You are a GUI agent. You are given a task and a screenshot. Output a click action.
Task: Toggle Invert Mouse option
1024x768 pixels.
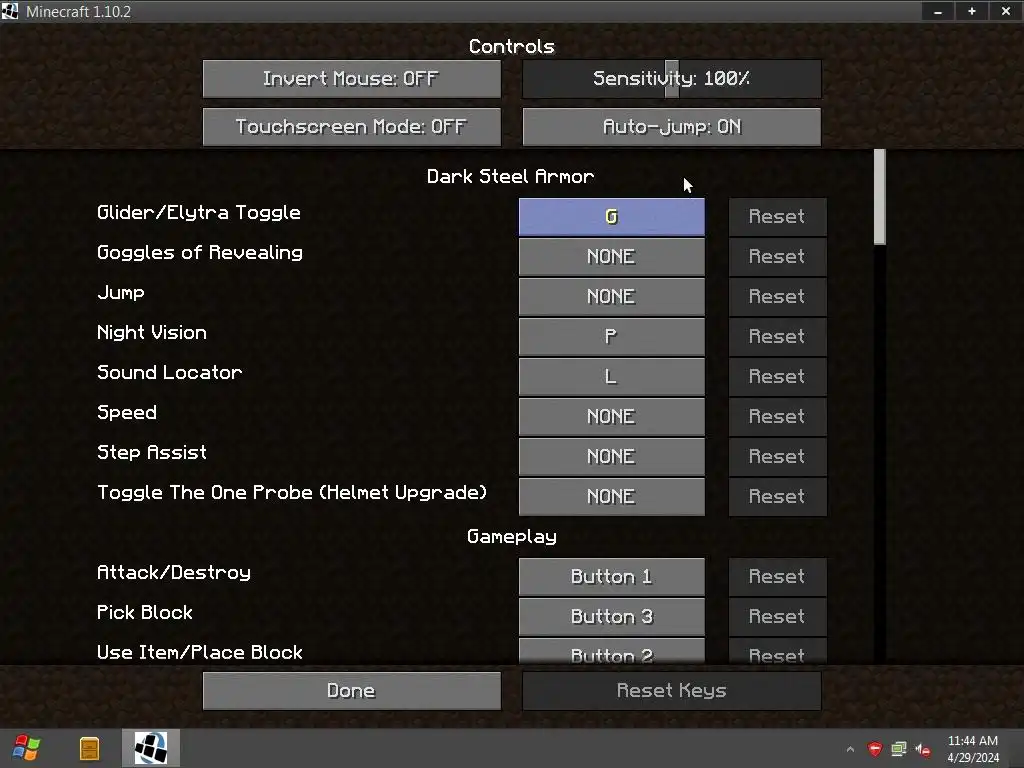click(351, 79)
